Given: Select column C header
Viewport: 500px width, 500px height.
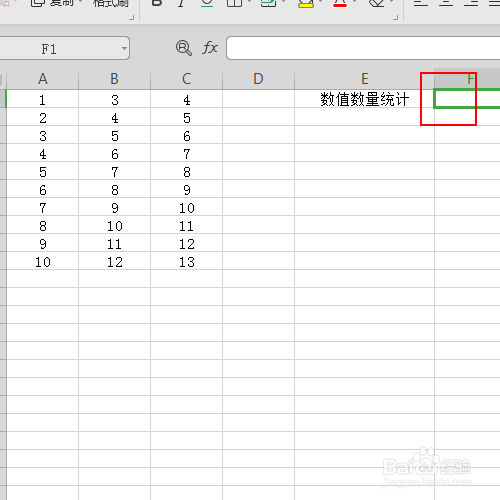Looking at the screenshot, I should 186,79.
